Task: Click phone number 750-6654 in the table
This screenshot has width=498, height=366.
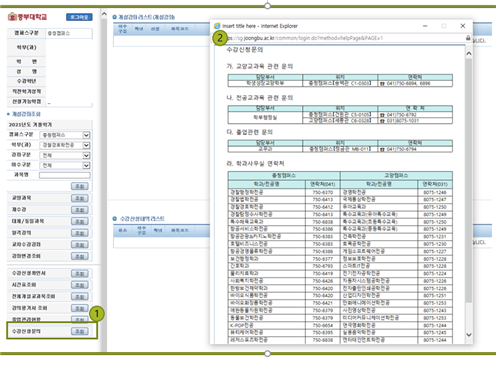Action: [323, 325]
